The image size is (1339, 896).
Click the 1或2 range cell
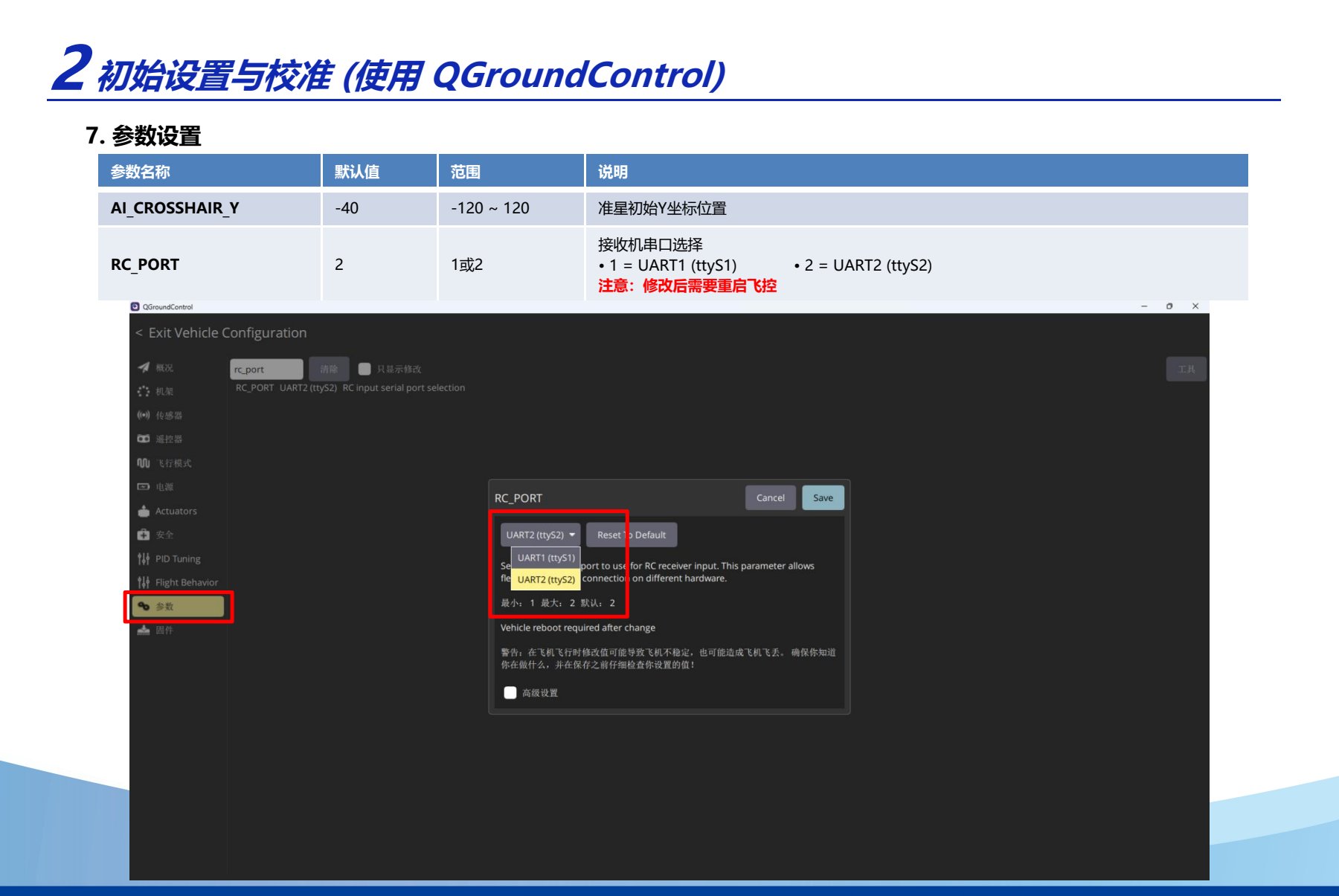[511, 265]
